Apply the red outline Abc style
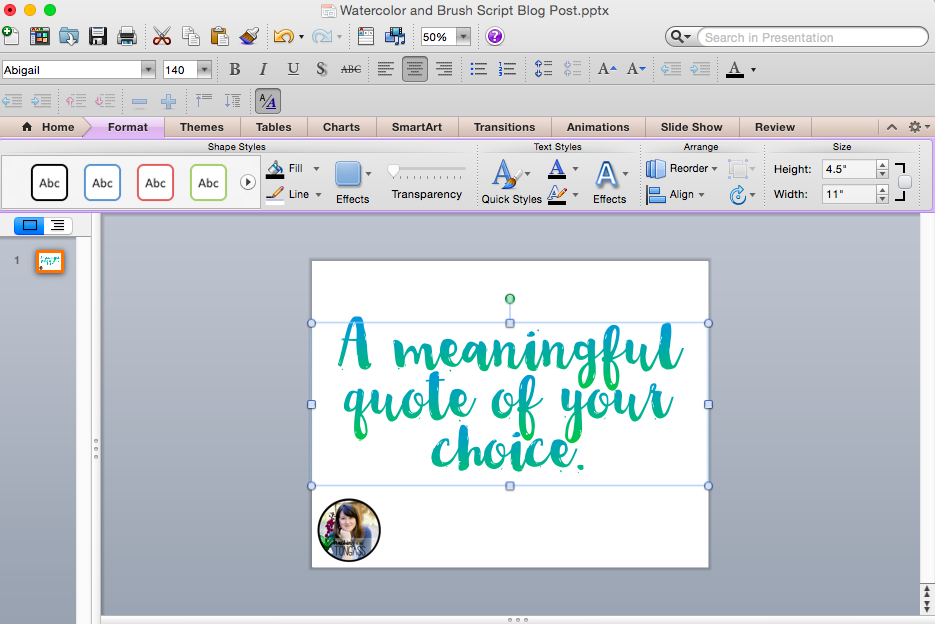Viewport: 935px width, 624px height. click(156, 183)
